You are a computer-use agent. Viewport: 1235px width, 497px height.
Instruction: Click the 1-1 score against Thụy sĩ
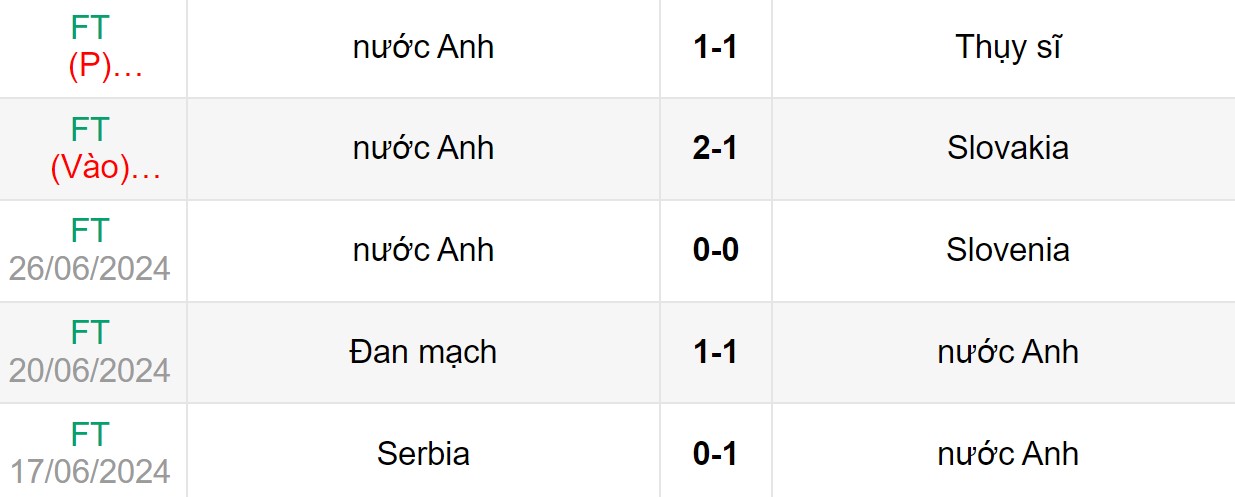[x=715, y=47]
